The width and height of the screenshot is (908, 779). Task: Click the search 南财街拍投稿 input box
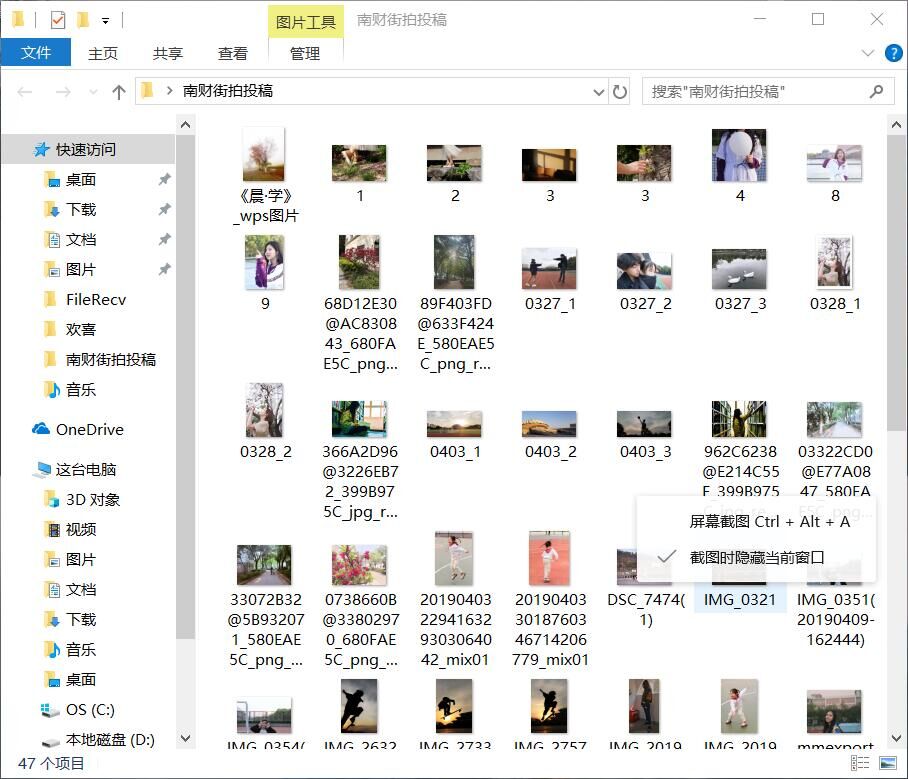click(x=755, y=91)
